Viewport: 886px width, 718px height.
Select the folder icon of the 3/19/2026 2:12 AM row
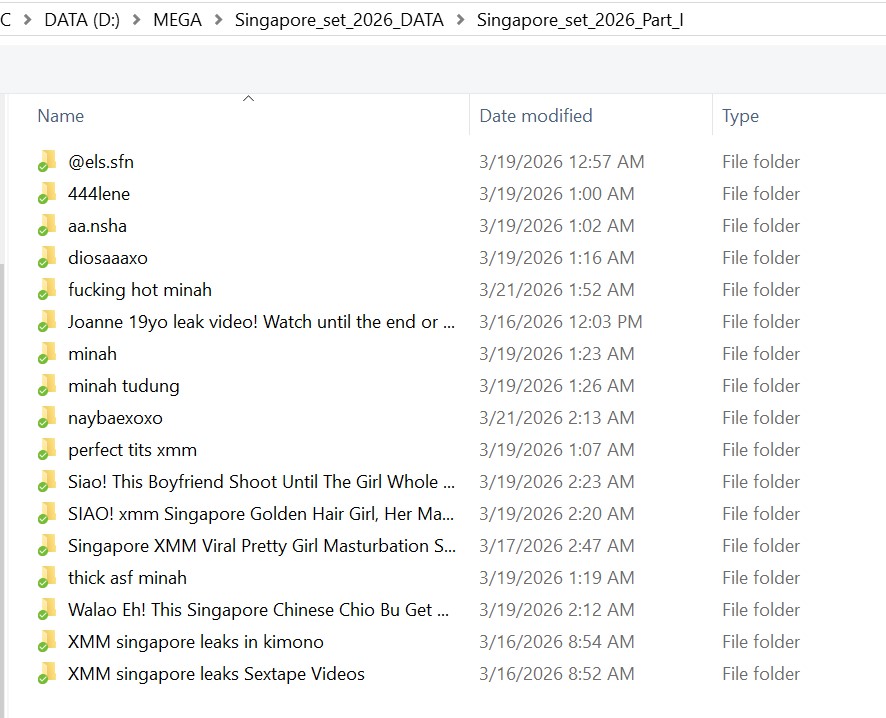pos(47,610)
